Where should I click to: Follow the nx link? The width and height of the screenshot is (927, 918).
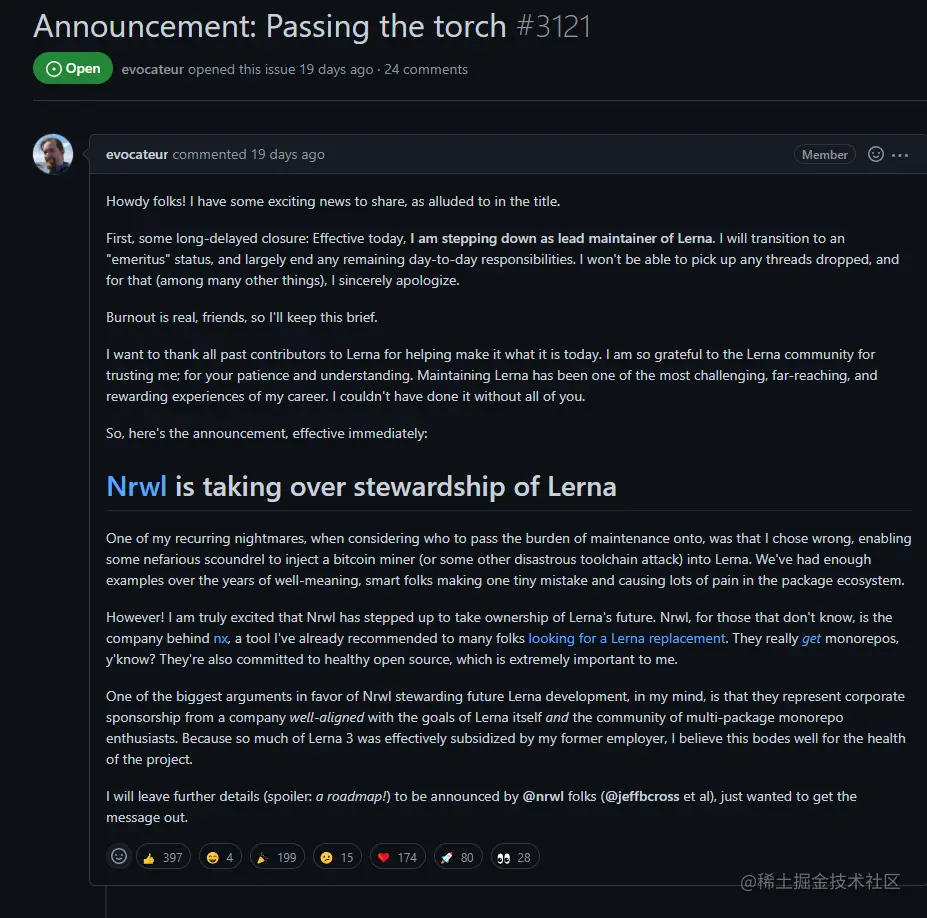coord(220,638)
